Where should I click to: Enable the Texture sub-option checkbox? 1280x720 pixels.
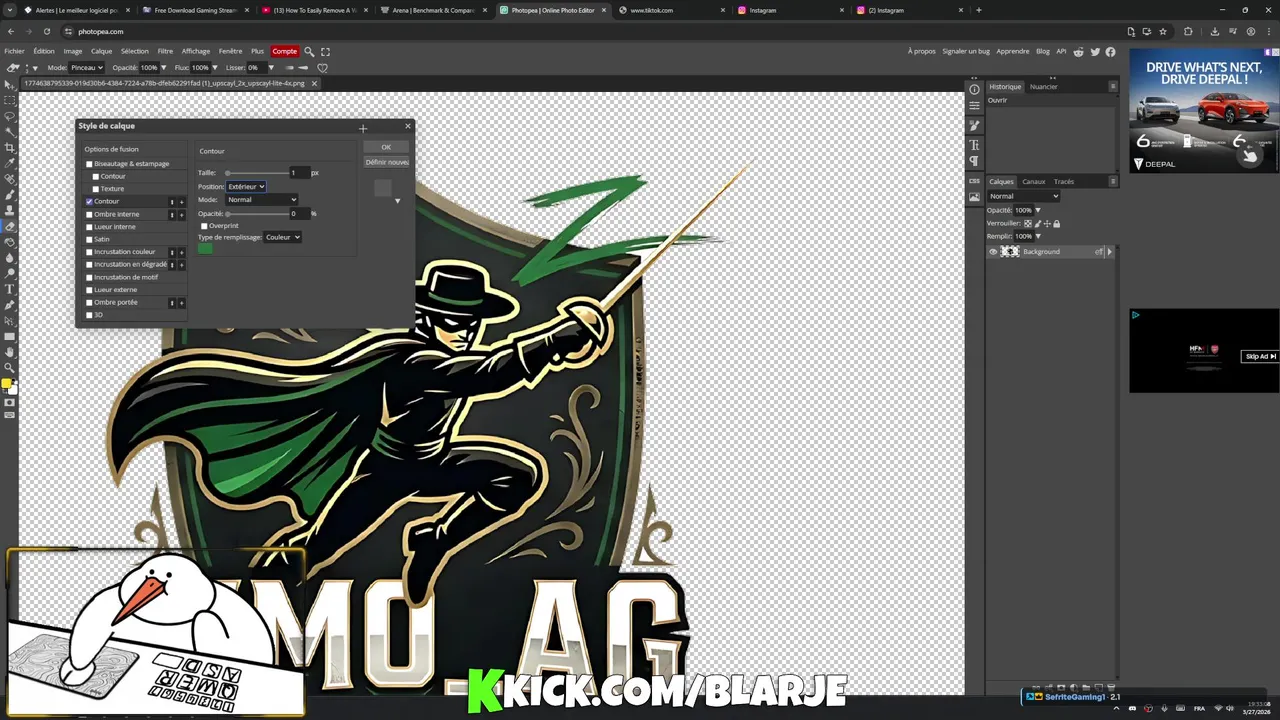click(x=96, y=189)
